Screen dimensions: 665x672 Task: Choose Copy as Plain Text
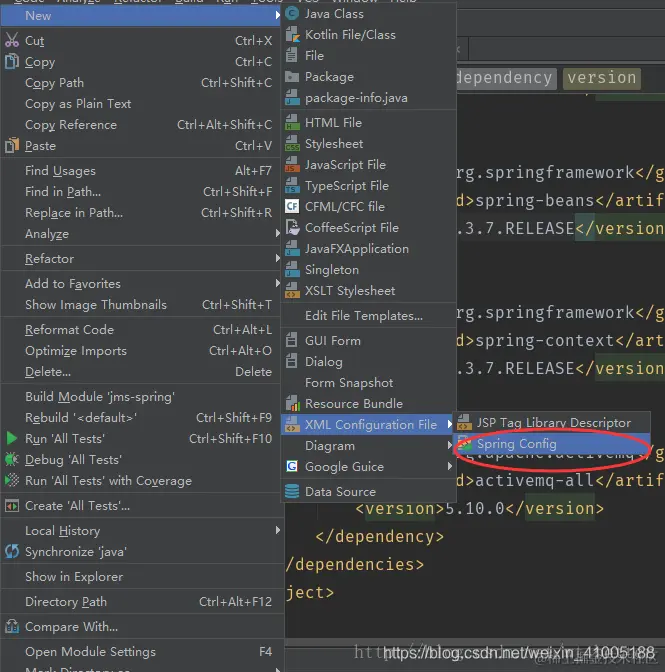(x=141, y=104)
